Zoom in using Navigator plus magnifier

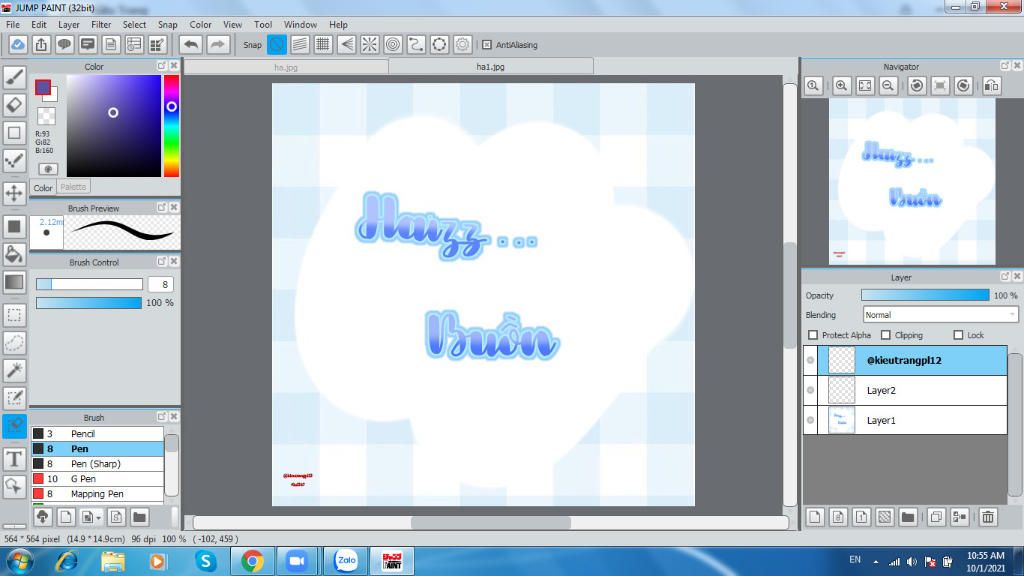[841, 86]
